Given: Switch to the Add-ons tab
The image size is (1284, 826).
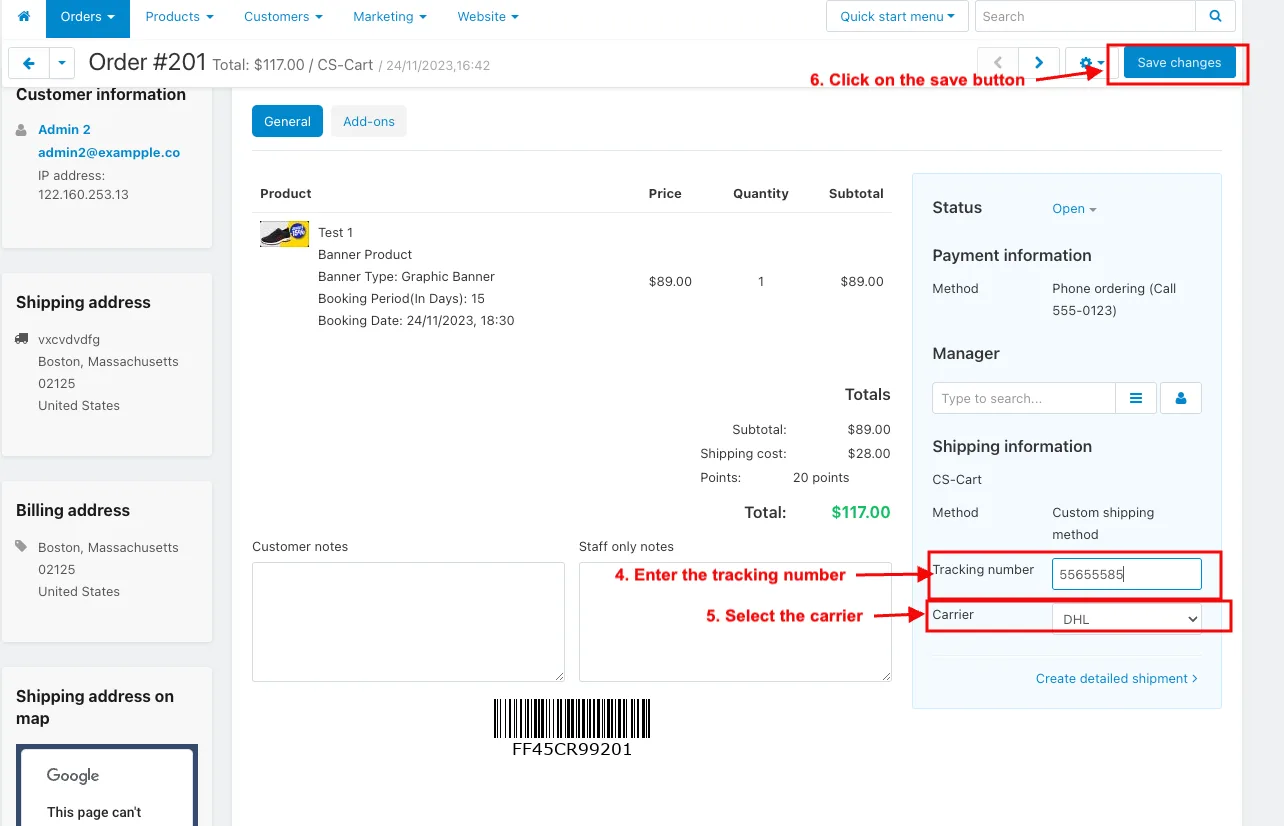Looking at the screenshot, I should tap(369, 121).
